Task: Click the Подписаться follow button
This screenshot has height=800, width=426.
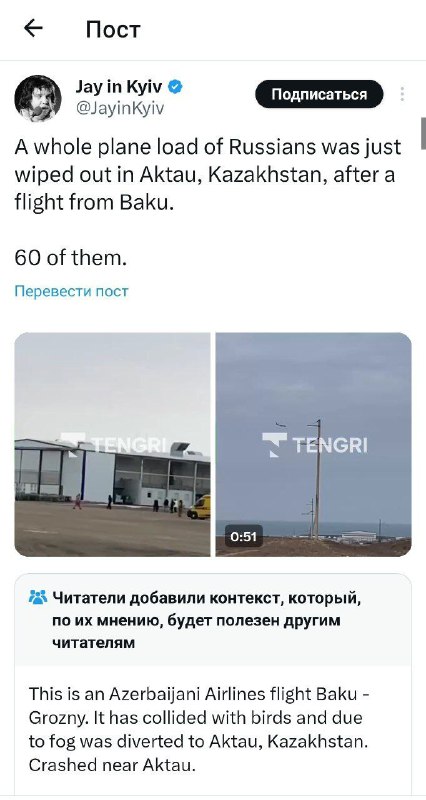Action: 319,94
